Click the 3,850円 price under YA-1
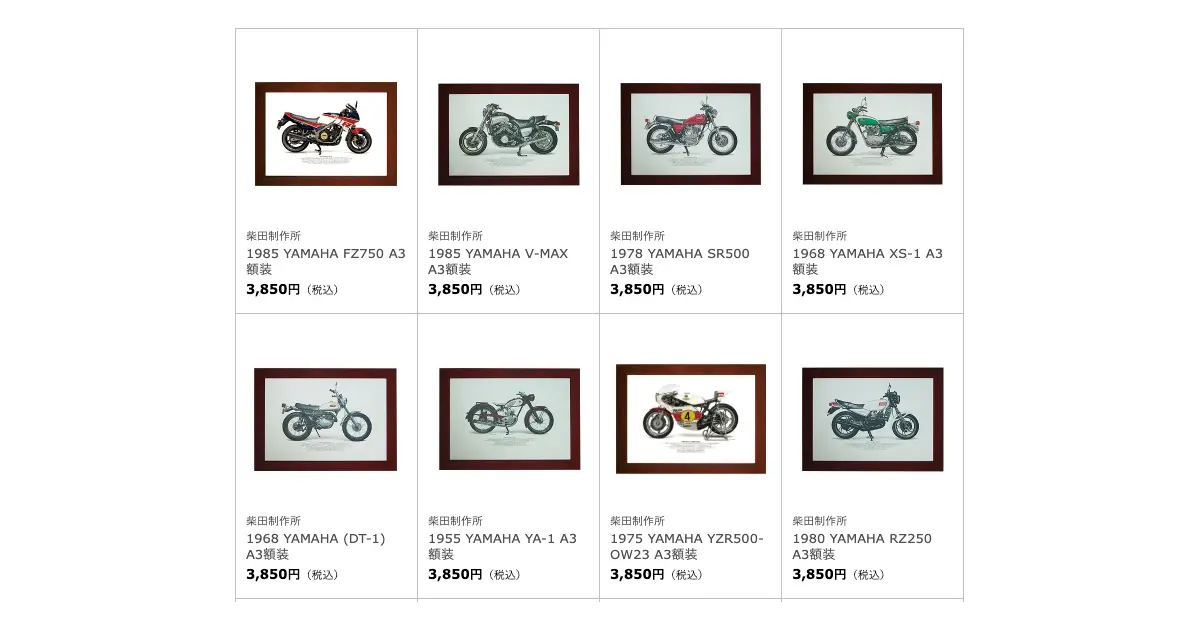Screen dimensions: 1200x630 [x=455, y=574]
